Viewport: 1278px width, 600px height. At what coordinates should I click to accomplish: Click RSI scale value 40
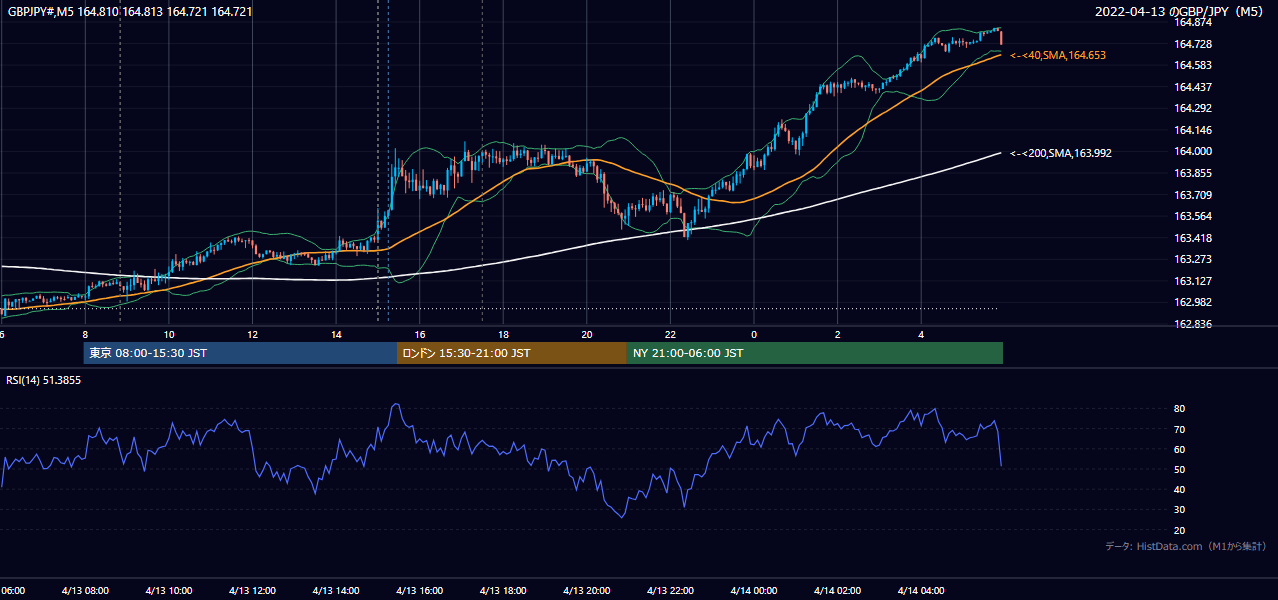tap(1180, 489)
